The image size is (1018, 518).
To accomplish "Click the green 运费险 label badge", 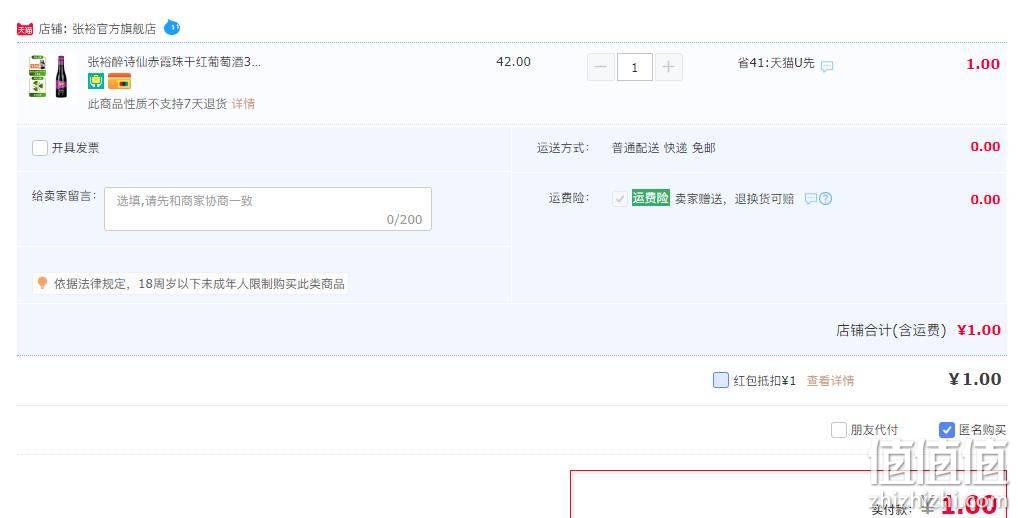I will click(x=651, y=198).
